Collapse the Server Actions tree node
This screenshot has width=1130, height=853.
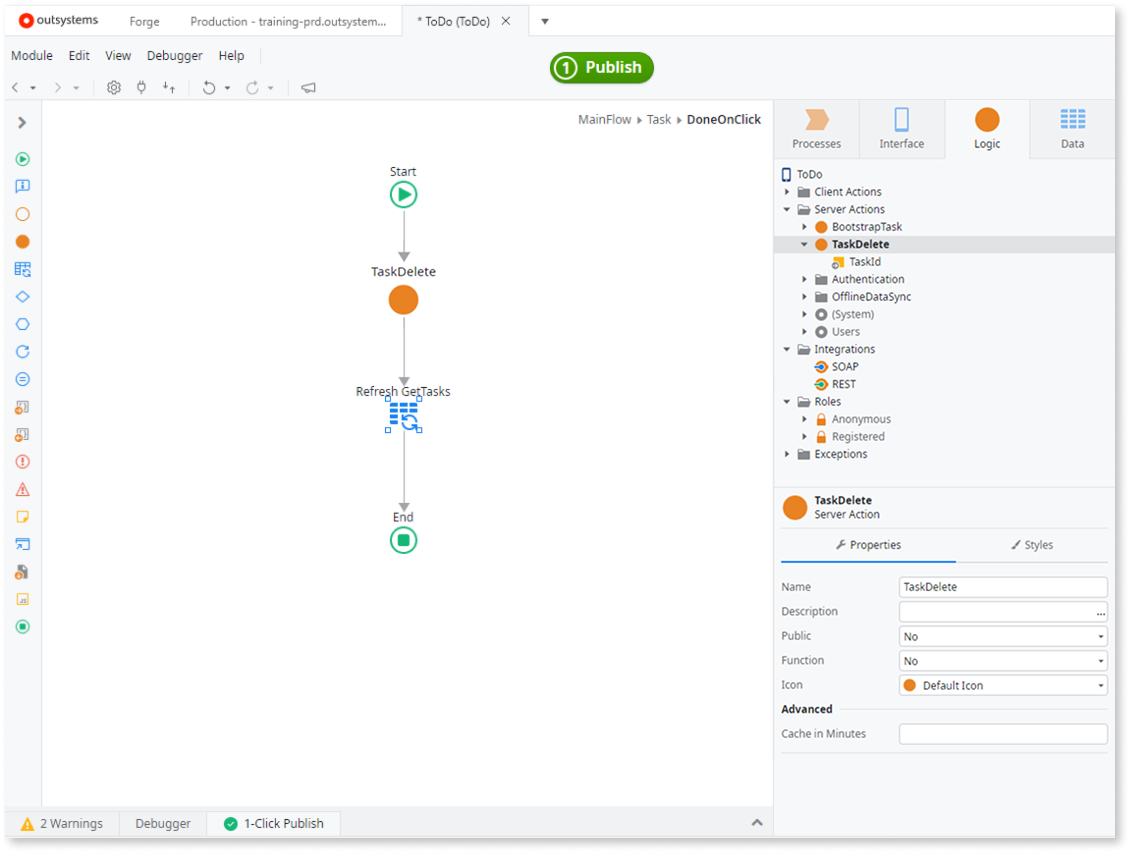788,209
